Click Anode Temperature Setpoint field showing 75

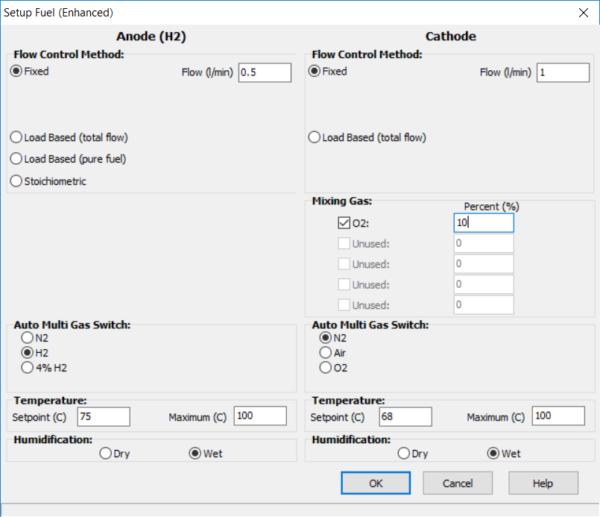(x=104, y=416)
